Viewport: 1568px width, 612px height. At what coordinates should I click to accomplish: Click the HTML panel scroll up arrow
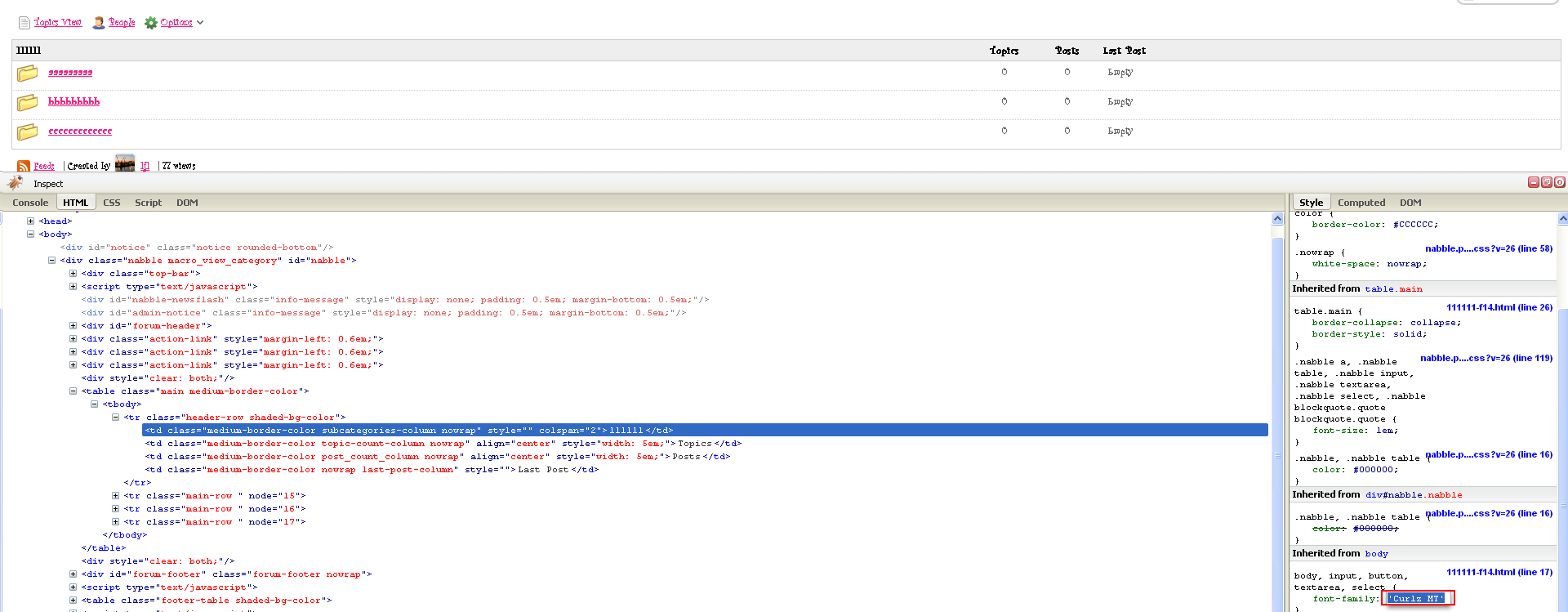1277,219
